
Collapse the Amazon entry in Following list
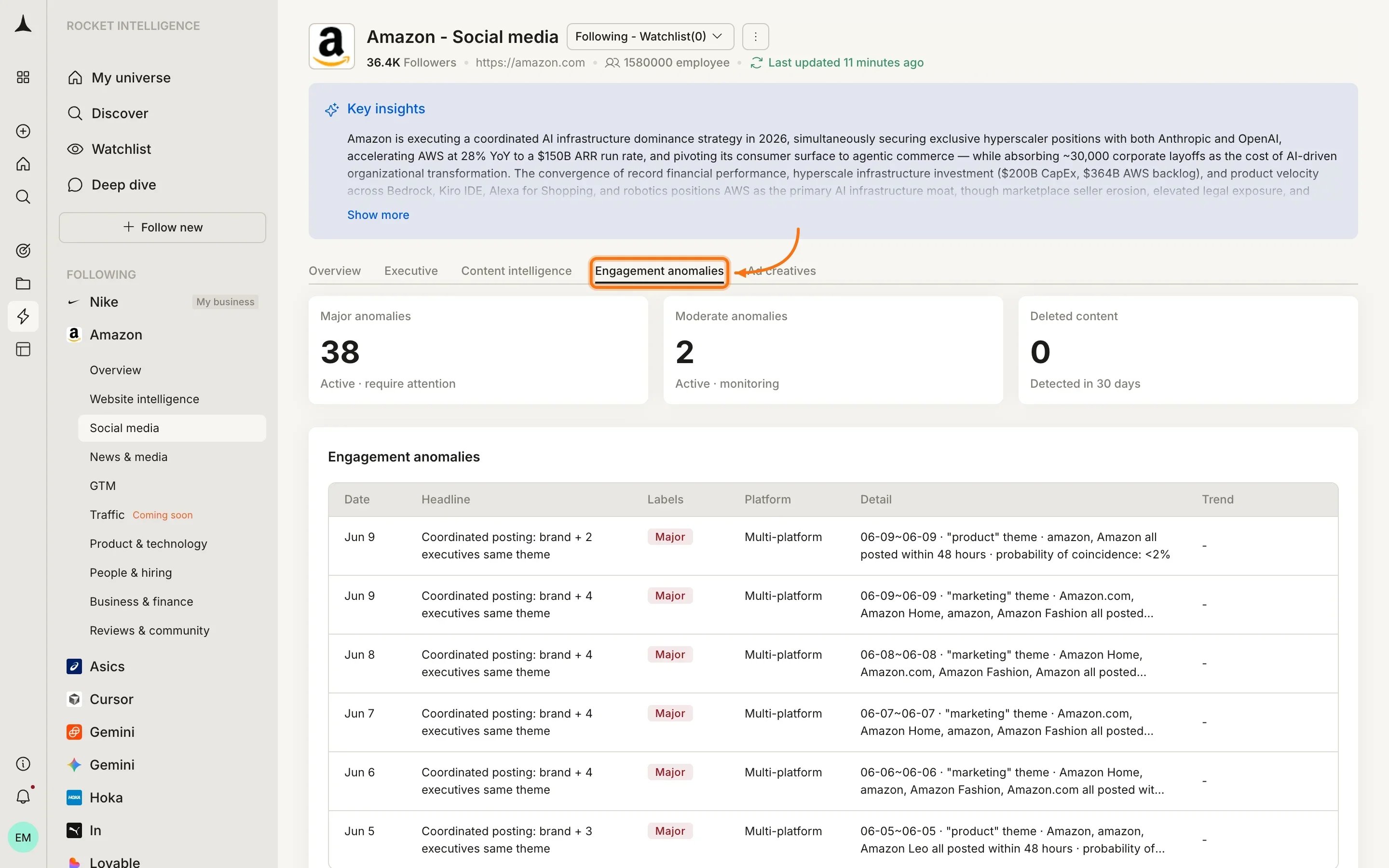[115, 335]
